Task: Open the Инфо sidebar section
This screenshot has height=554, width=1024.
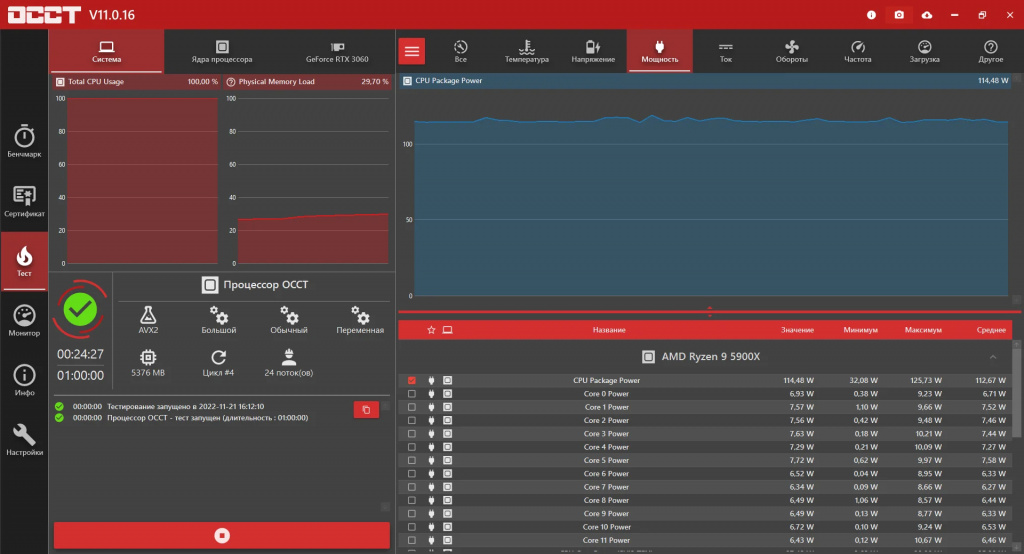Action: [x=24, y=380]
